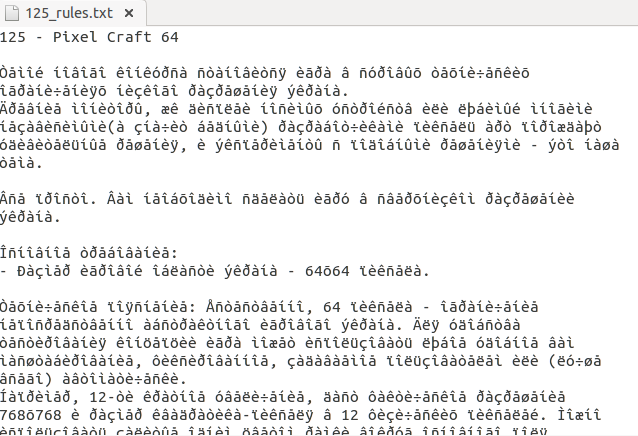Click the '12-òè' text near the bottom

pos(111,397)
